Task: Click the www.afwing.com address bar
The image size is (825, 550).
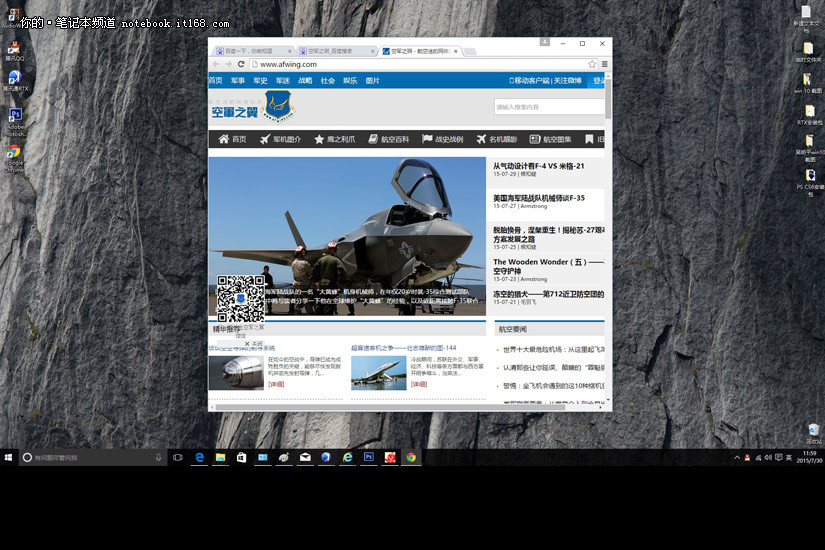Action: click(418, 64)
